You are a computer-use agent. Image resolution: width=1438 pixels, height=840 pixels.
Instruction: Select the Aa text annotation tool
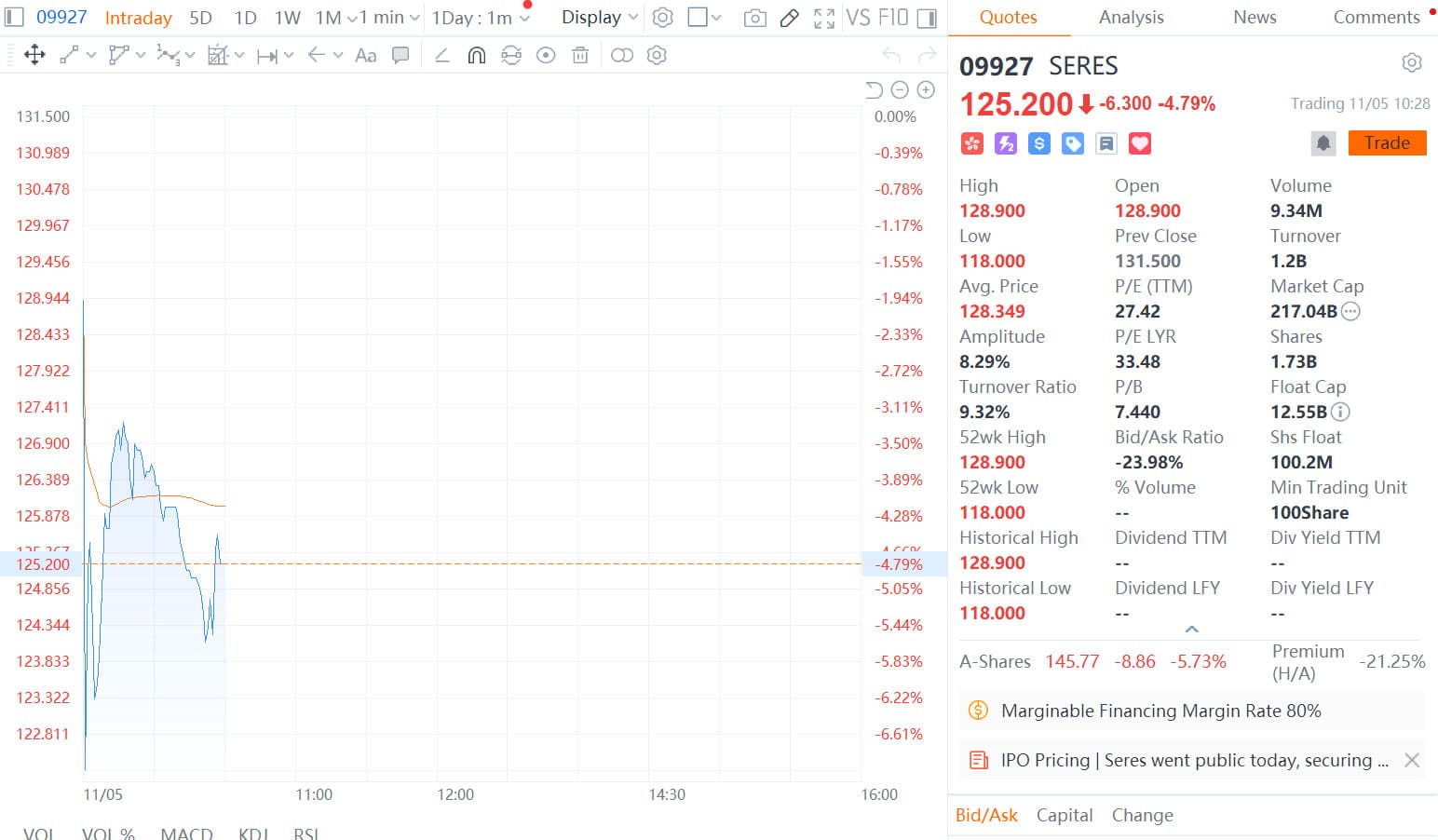[365, 56]
